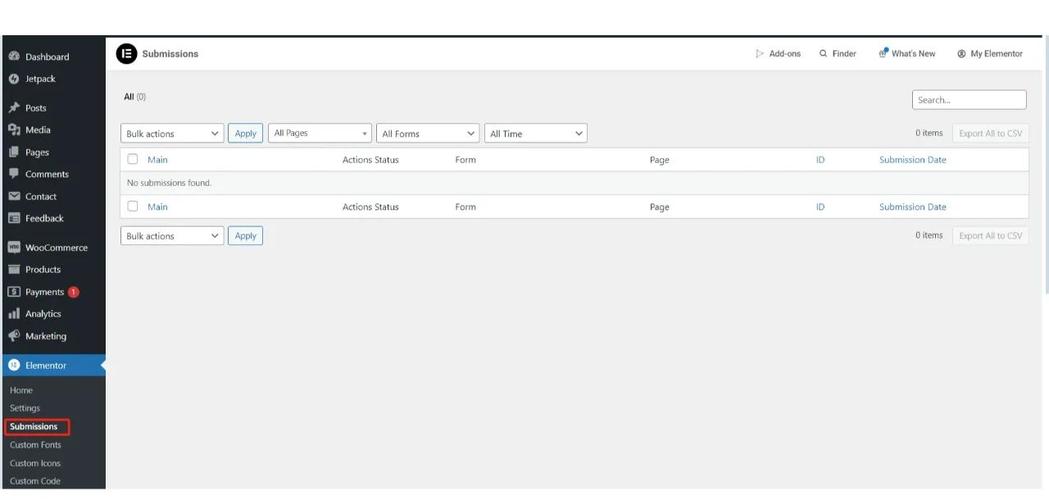
Task: Select Settings under Elementor menu
Action: (25, 408)
